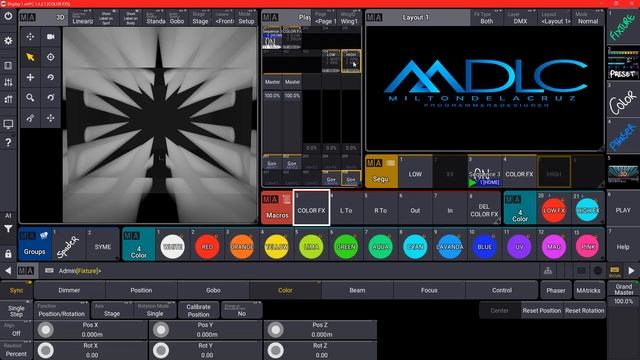Open the Phaser button
Image resolution: width=640 pixels, height=360 pixels.
point(556,290)
